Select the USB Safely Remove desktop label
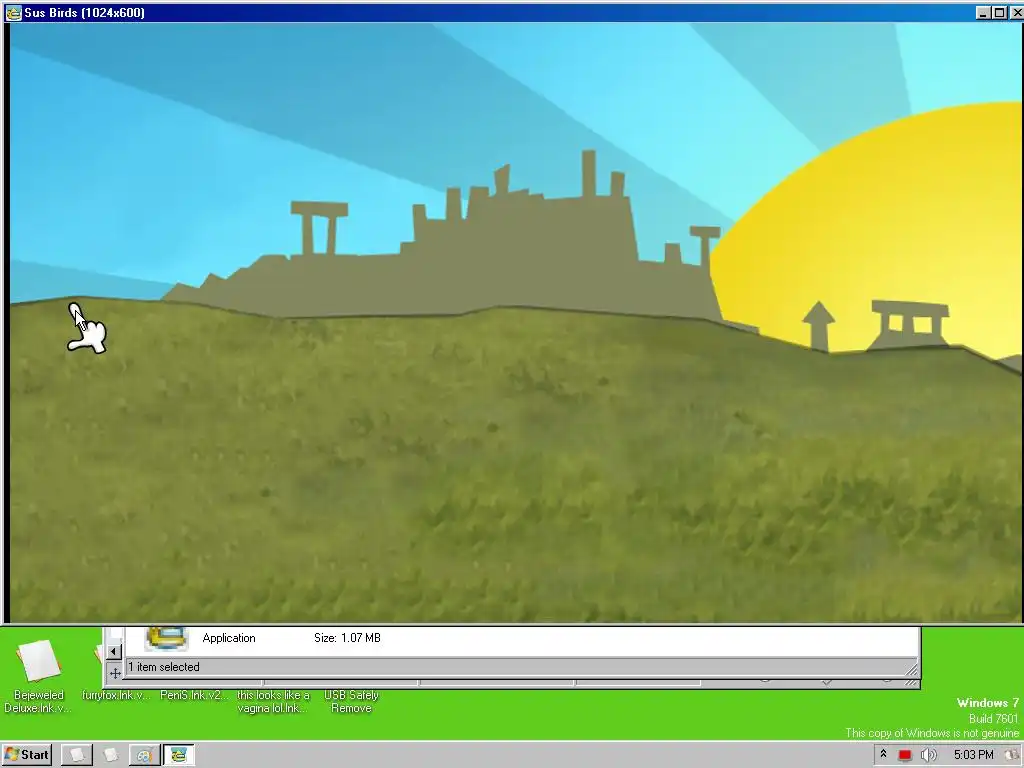The image size is (1024, 768). tap(351, 701)
